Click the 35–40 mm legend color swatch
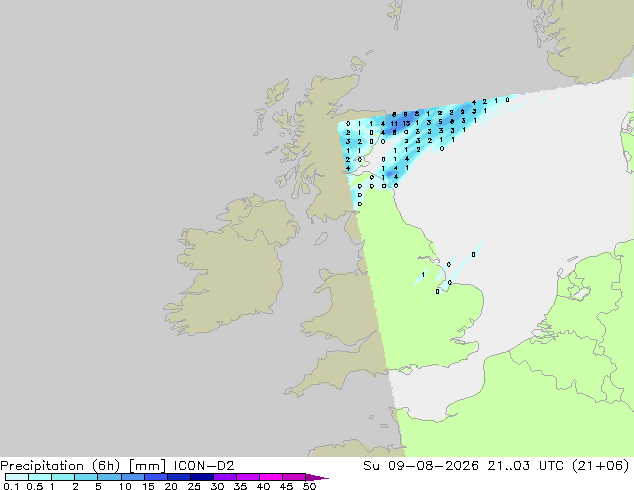The height and width of the screenshot is (490, 634). tap(247, 477)
